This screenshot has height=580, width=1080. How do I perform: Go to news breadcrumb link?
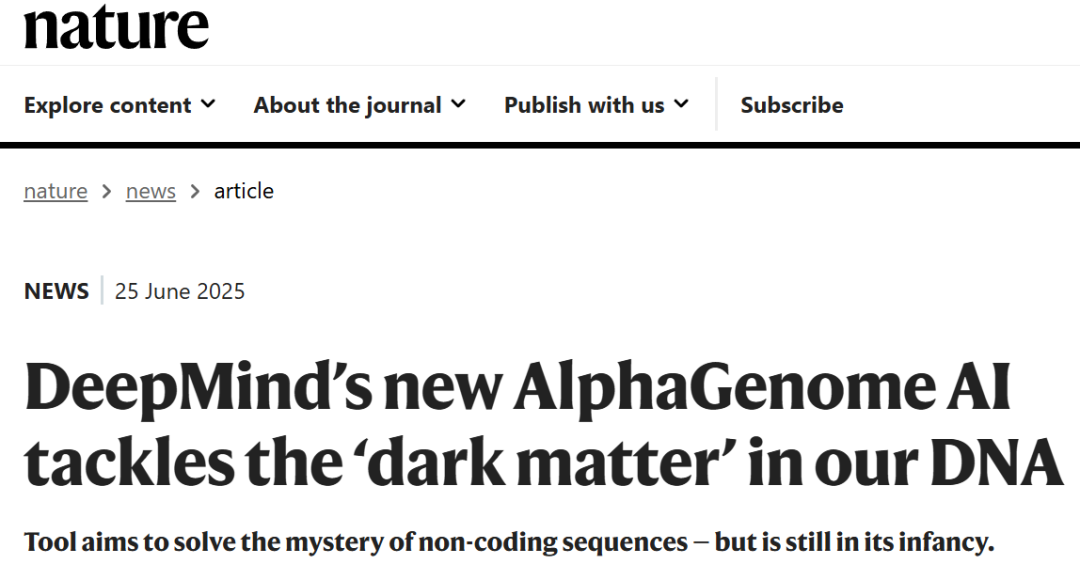pos(151,191)
